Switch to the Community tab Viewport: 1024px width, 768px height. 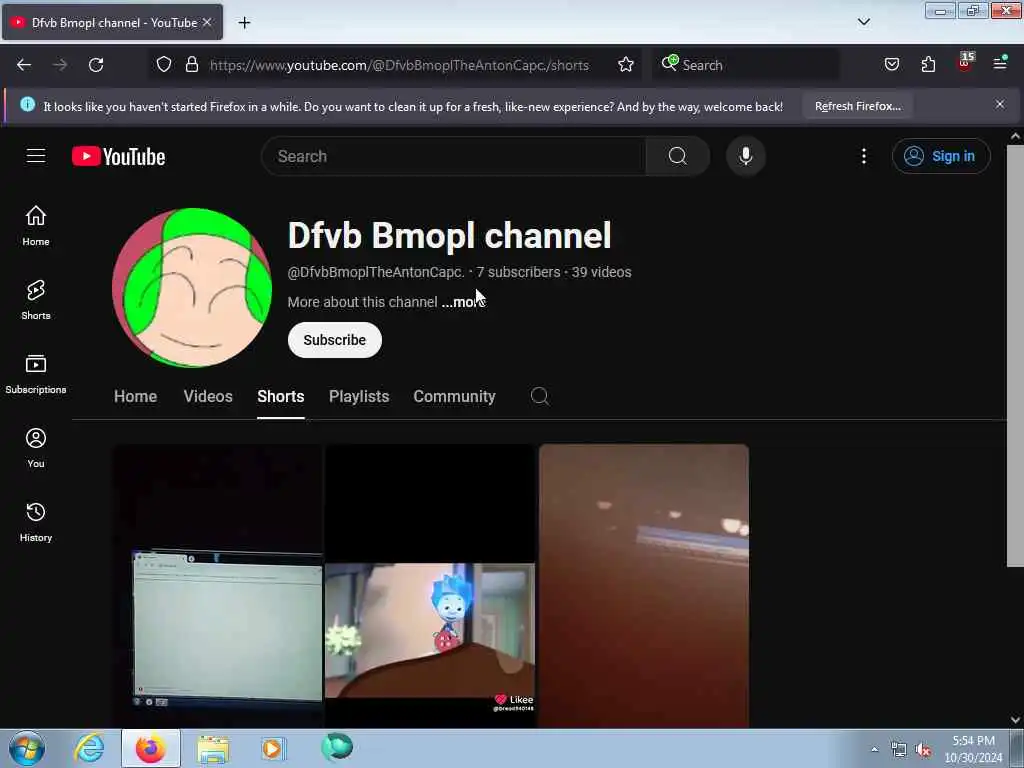point(455,396)
